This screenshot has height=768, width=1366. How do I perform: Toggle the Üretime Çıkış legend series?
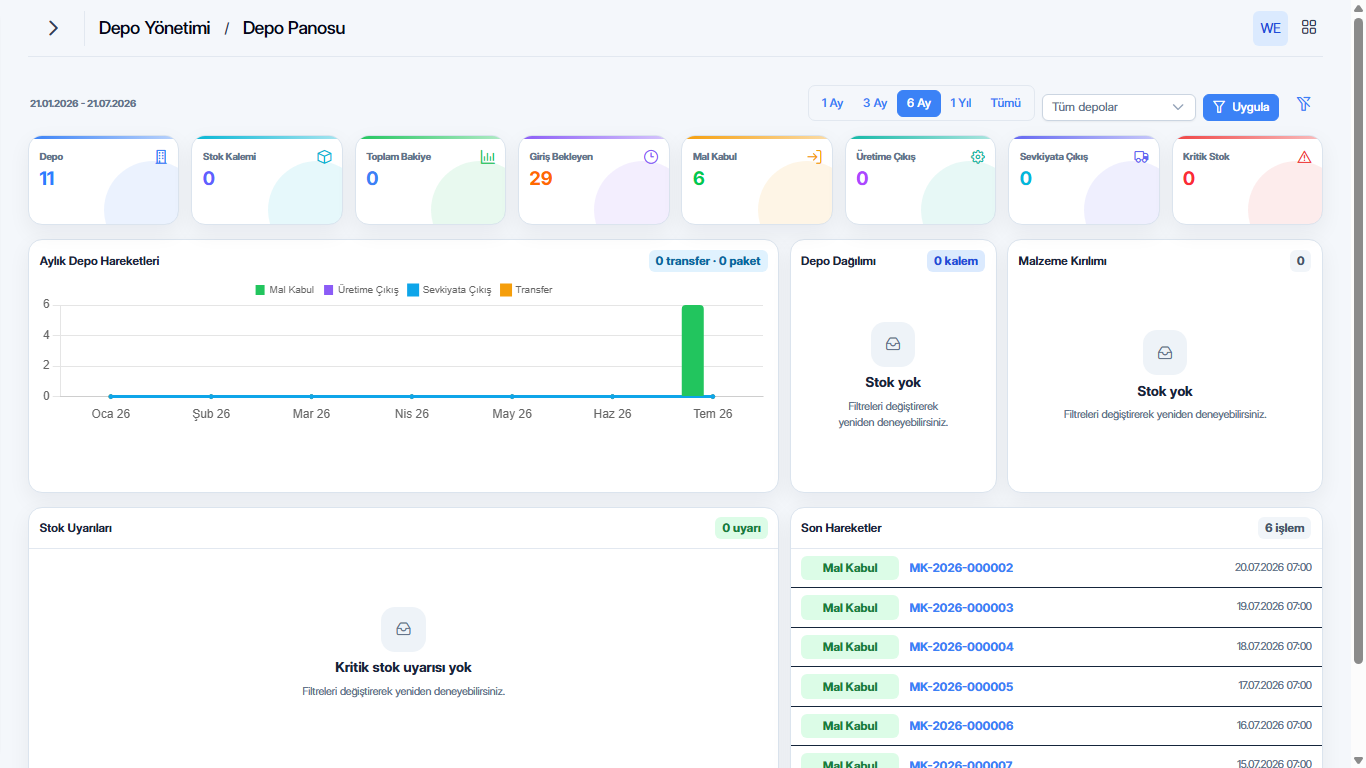[361, 290]
